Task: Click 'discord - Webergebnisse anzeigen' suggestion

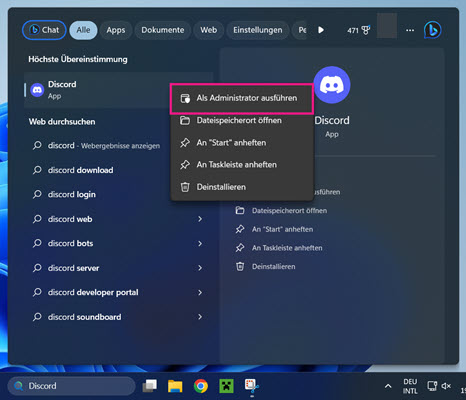Action: pyautogui.click(x=103, y=146)
